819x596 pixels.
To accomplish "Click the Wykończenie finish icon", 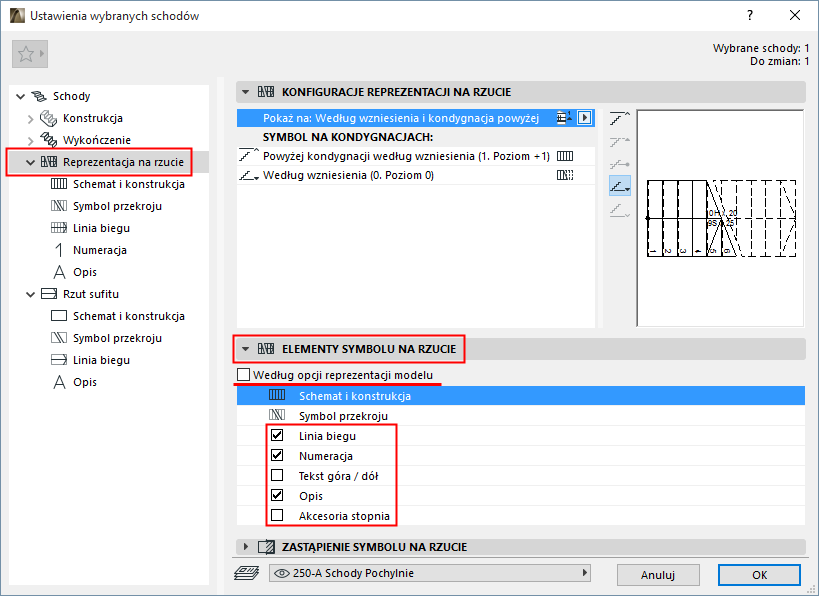I will pos(49,140).
